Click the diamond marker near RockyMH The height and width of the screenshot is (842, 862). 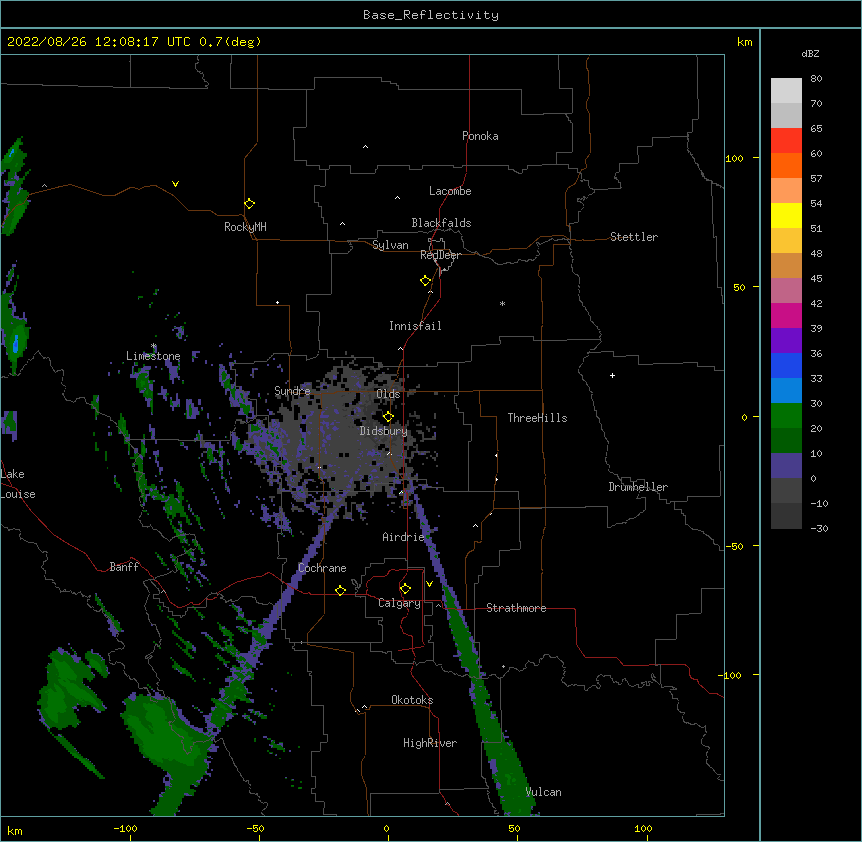(x=250, y=204)
